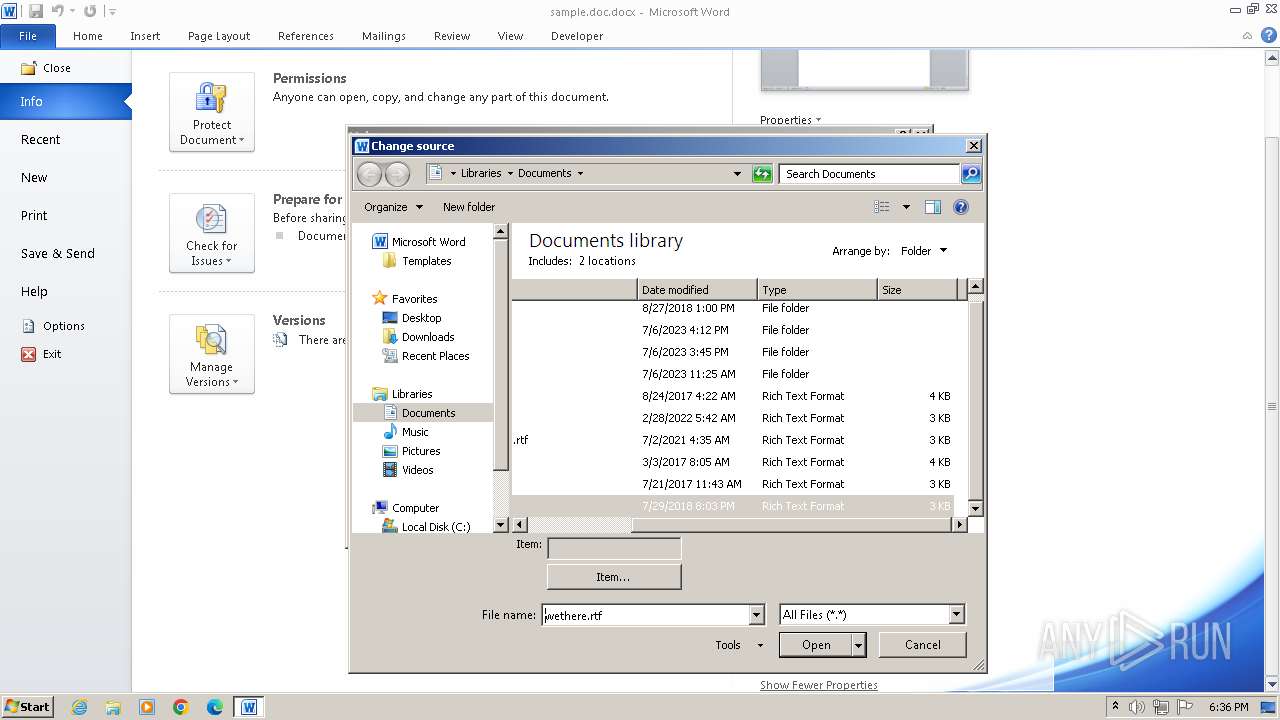This screenshot has height=720, width=1280.
Task: Open Word Help question mark icon
Action: [x=1269, y=35]
